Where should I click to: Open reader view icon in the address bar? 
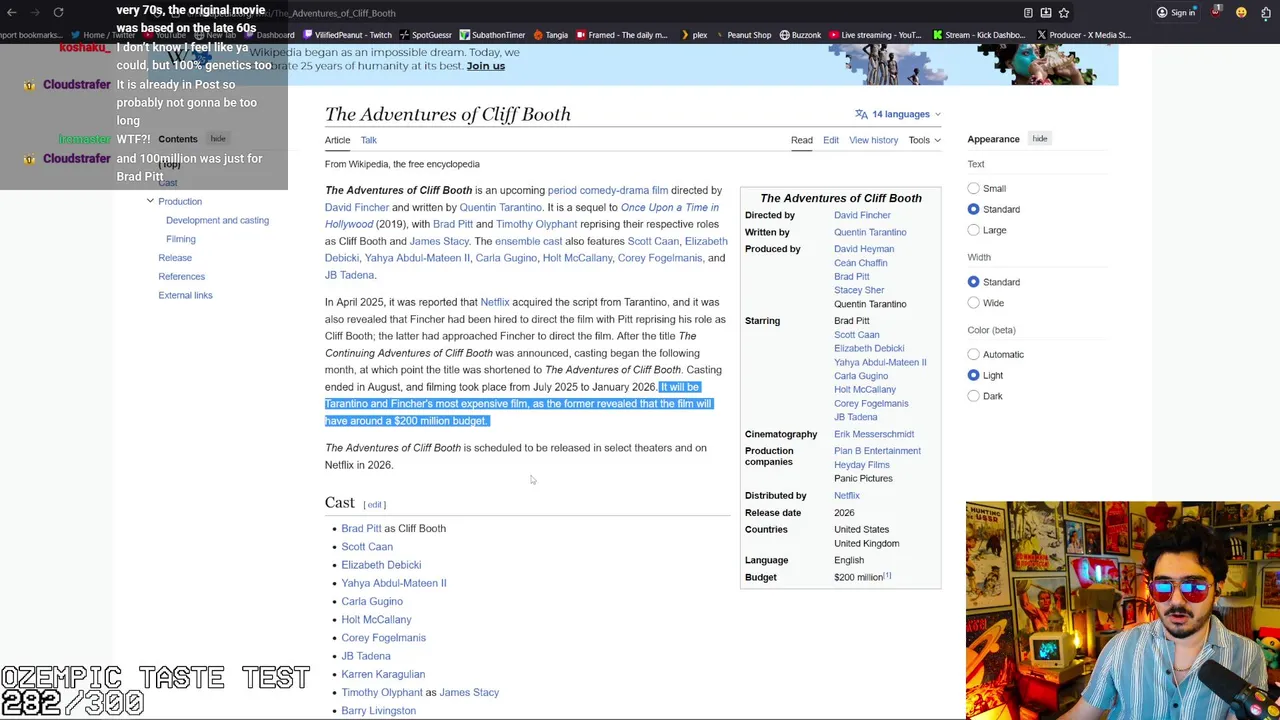point(1028,13)
